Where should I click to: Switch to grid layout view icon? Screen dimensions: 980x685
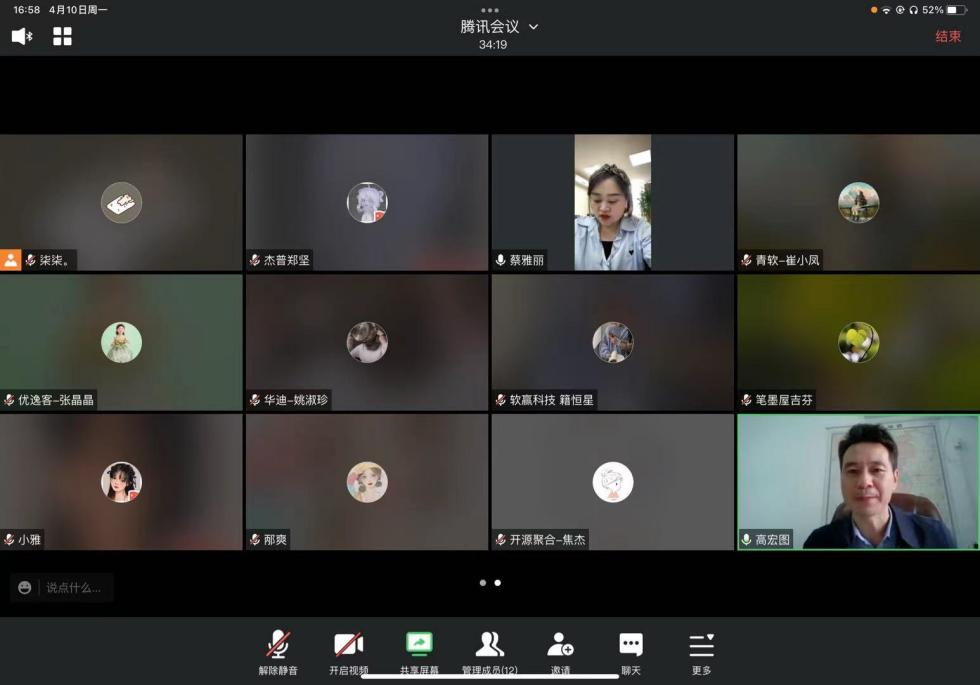62,37
